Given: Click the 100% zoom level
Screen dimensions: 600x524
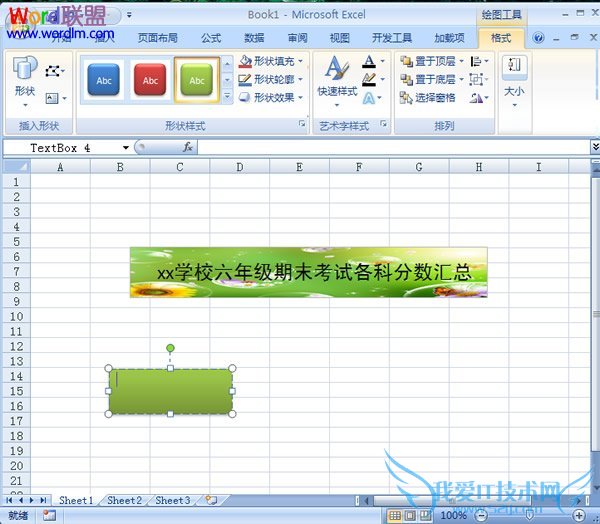Looking at the screenshot, I should point(454,516).
